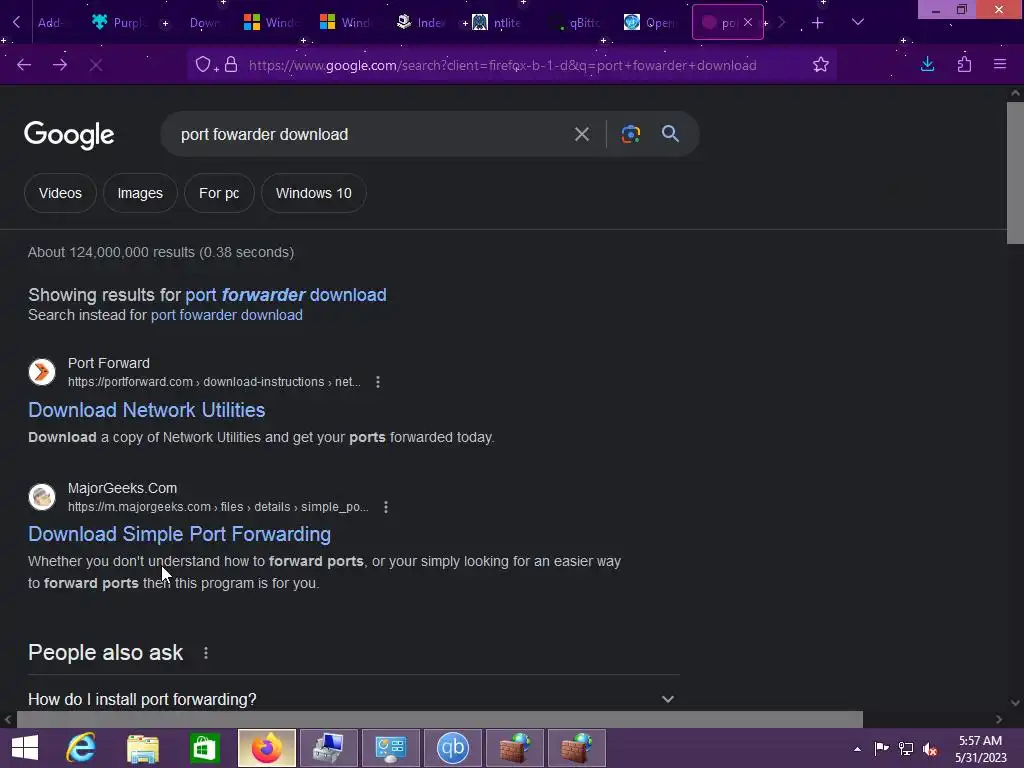Open the tracking protection shield icon

203,65
